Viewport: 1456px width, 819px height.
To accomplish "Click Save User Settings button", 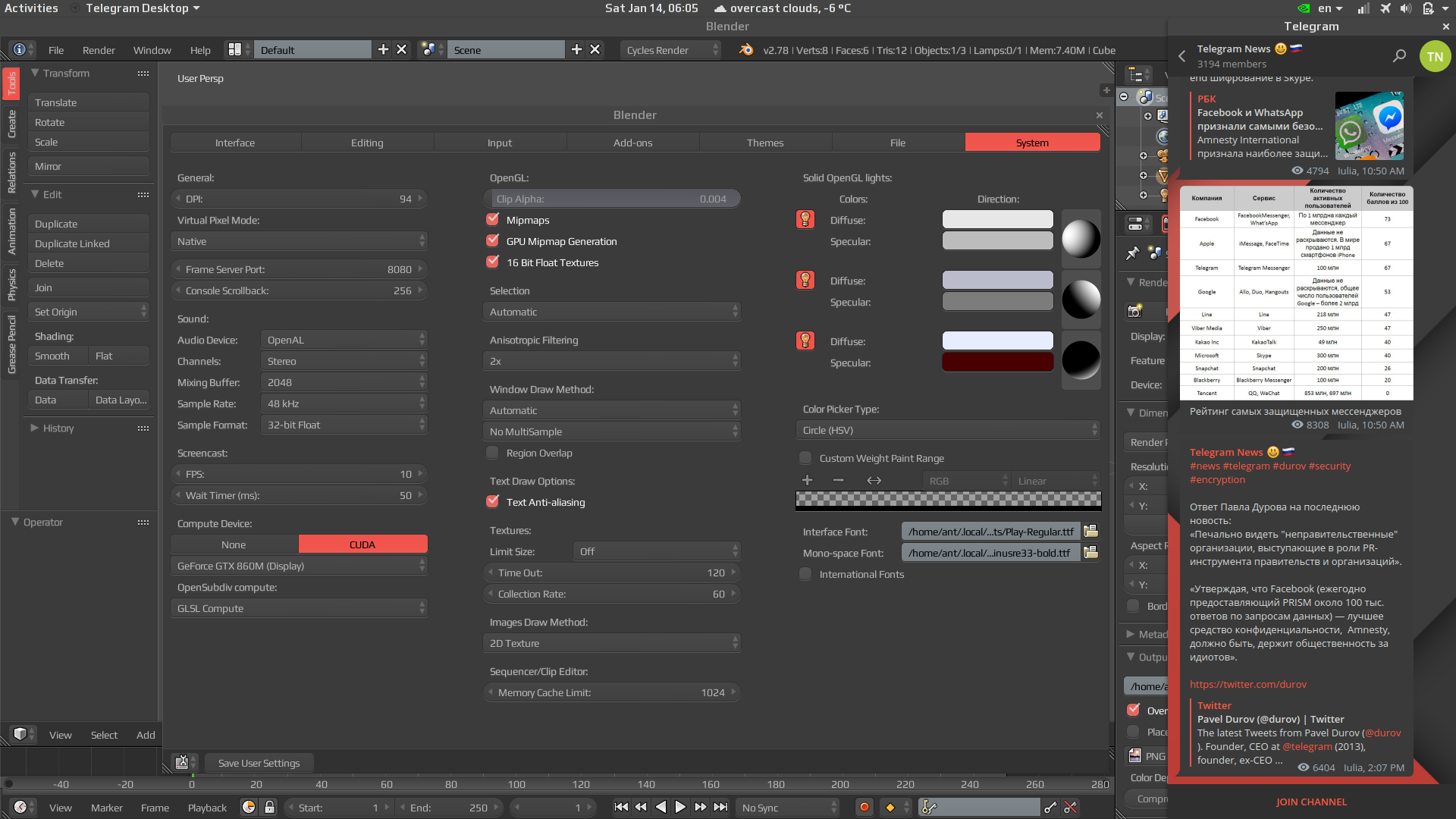I will [x=259, y=763].
